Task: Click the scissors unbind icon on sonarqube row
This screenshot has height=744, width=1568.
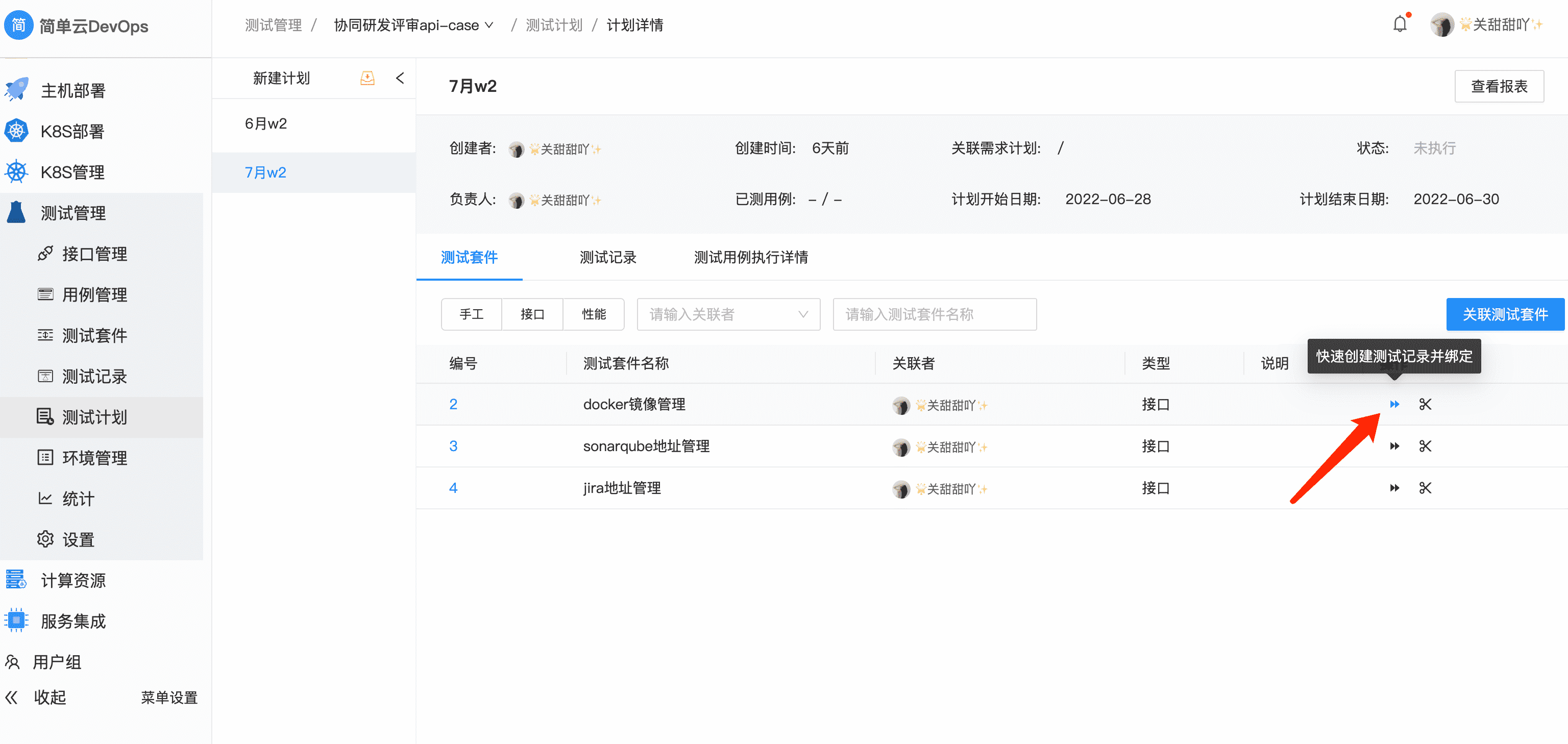Action: 1425,446
